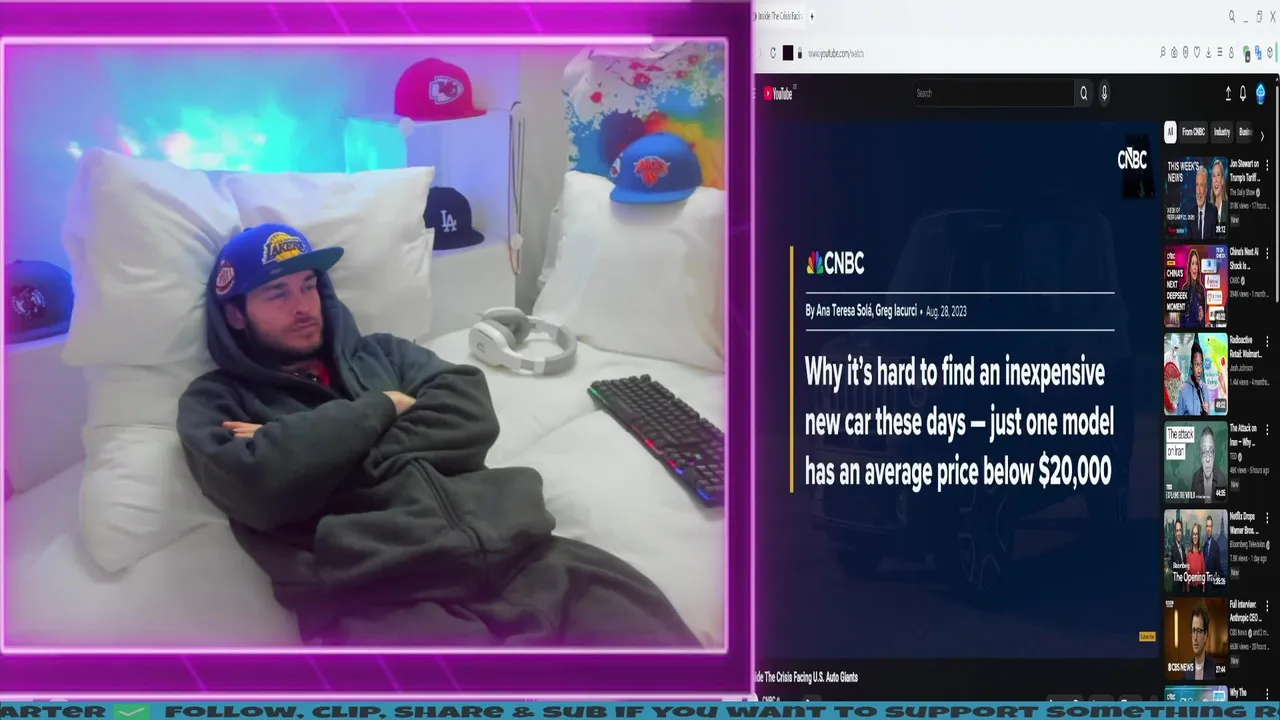
Task: Open options for Netflix Drops Warner video
Action: pyautogui.click(x=1267, y=518)
